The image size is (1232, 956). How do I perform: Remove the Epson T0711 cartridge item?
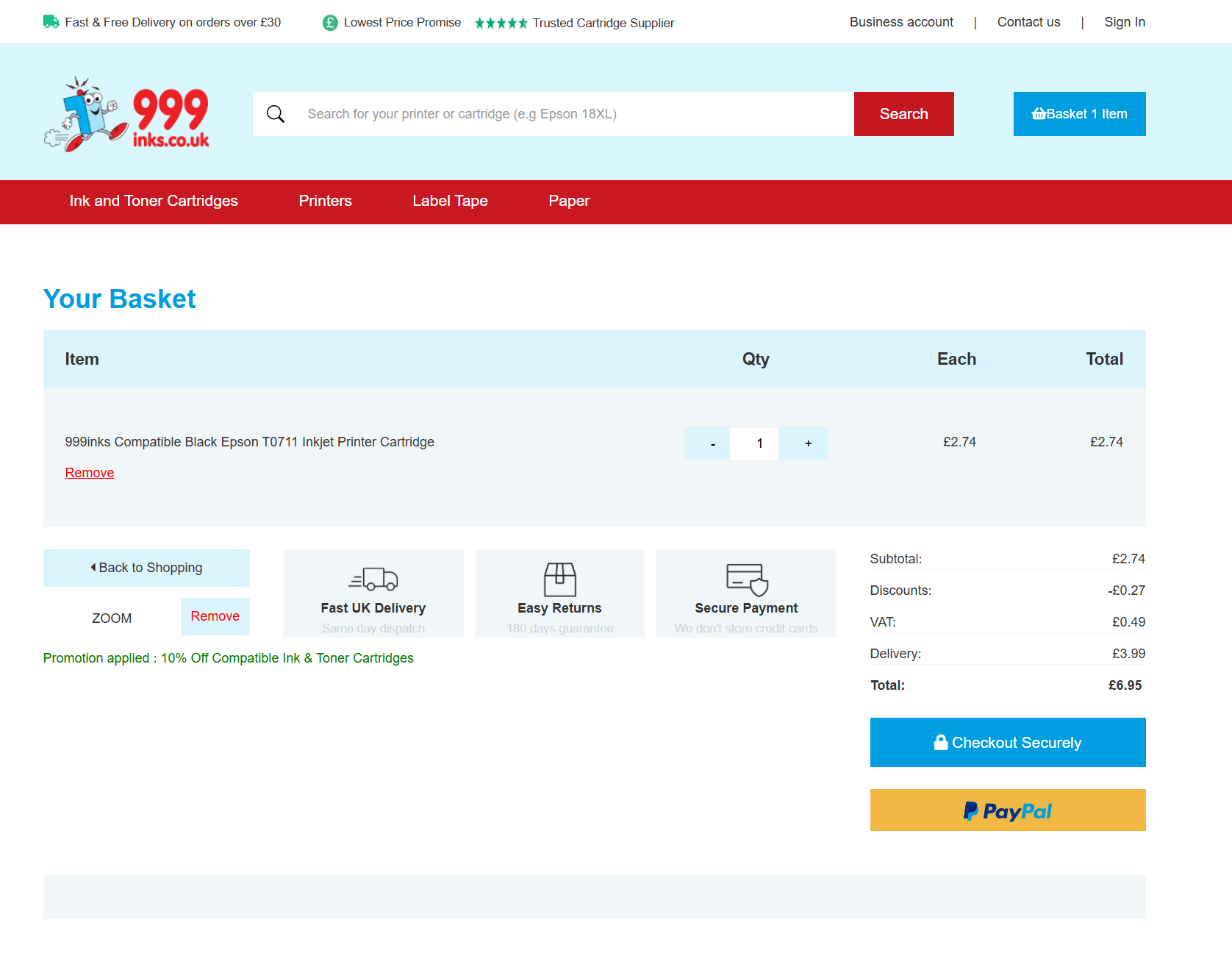coord(90,473)
